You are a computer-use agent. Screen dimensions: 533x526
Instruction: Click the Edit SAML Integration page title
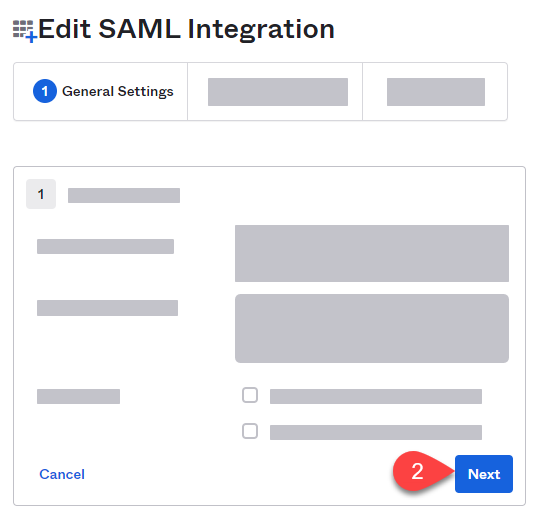(187, 30)
